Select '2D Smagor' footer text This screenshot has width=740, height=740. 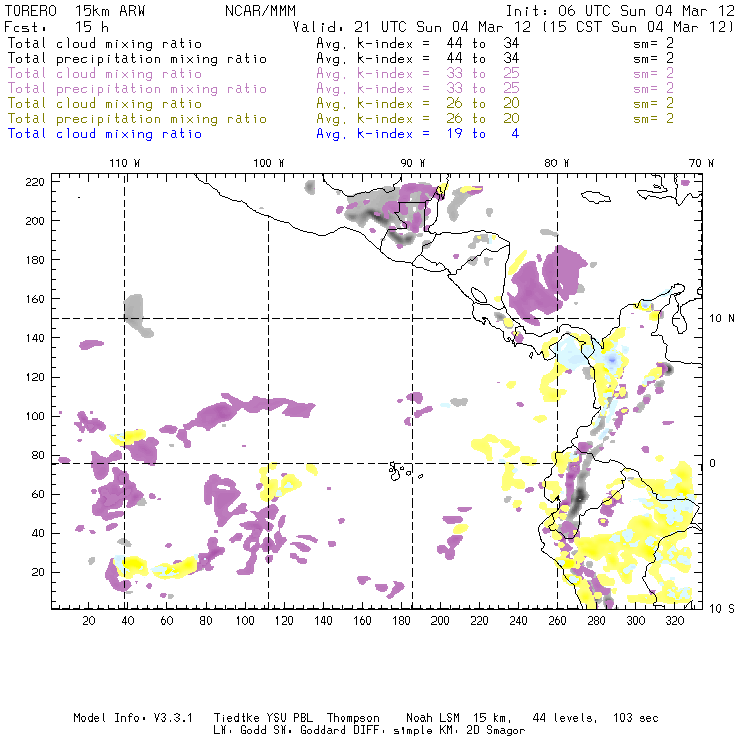point(496,731)
